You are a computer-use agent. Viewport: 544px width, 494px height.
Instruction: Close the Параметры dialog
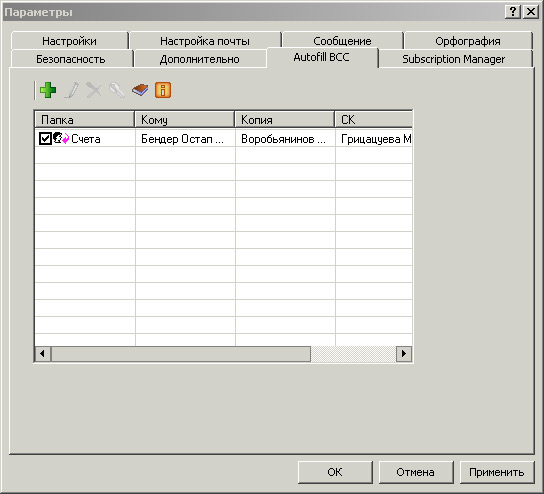pos(531,12)
